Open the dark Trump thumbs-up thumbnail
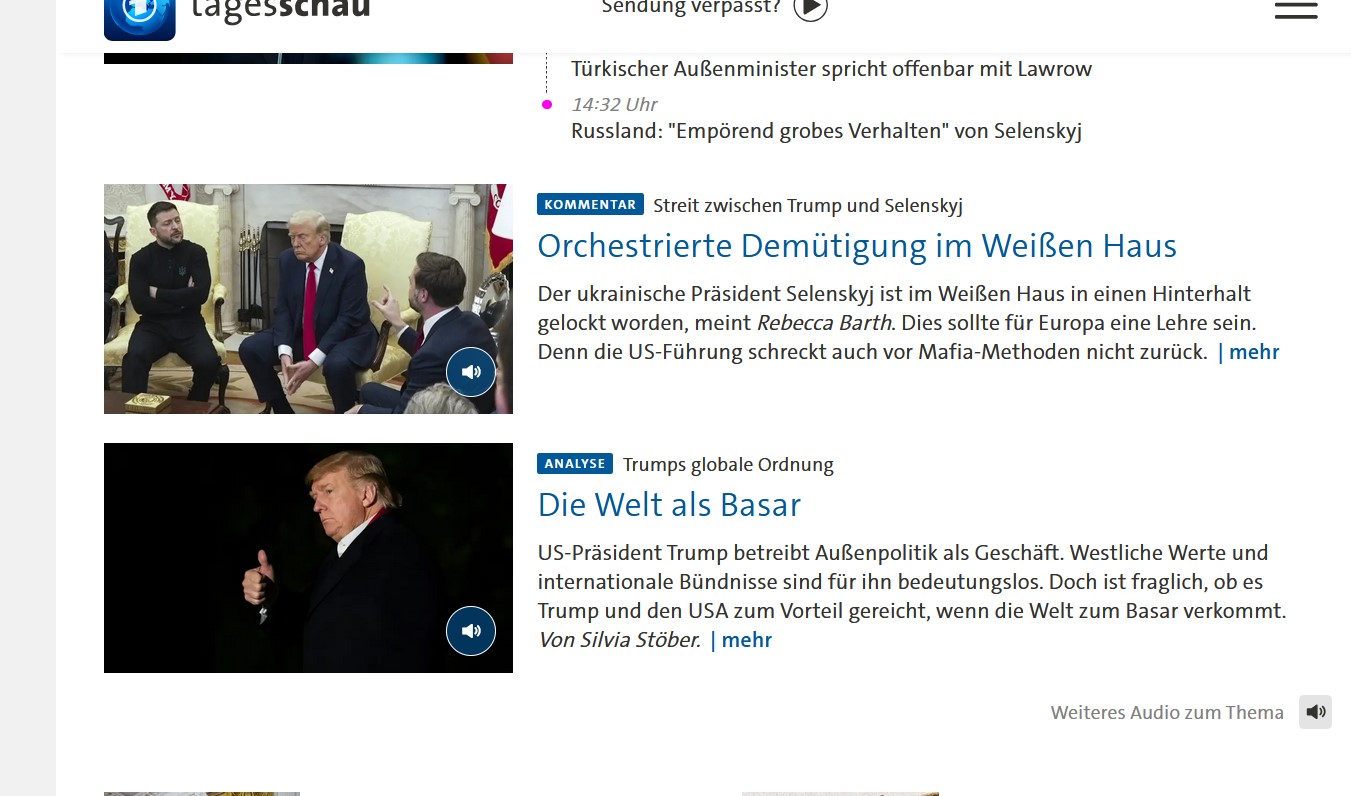Viewport: 1351px width, 796px height. coord(308,558)
